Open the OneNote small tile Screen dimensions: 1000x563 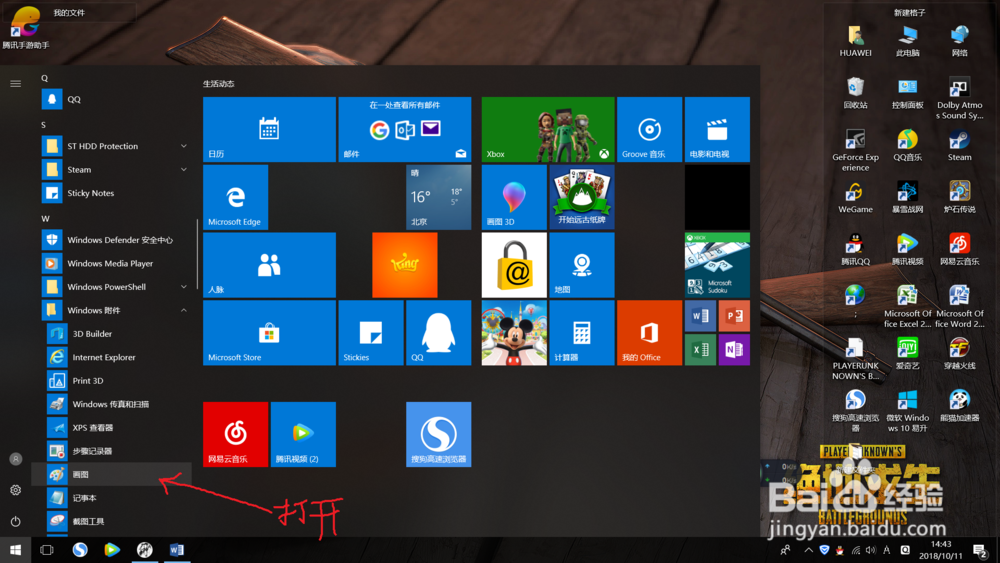click(734, 350)
